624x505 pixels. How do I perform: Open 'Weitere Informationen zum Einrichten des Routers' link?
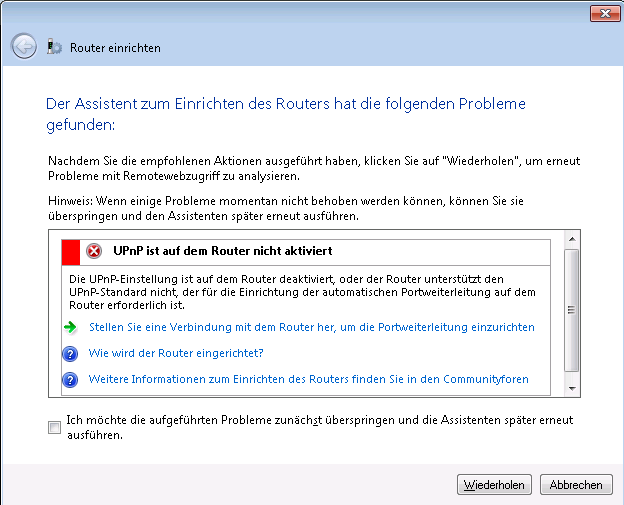(x=308, y=380)
